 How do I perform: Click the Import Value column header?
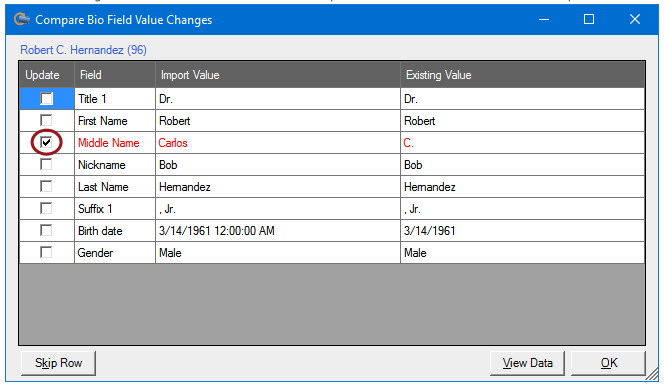(278, 75)
